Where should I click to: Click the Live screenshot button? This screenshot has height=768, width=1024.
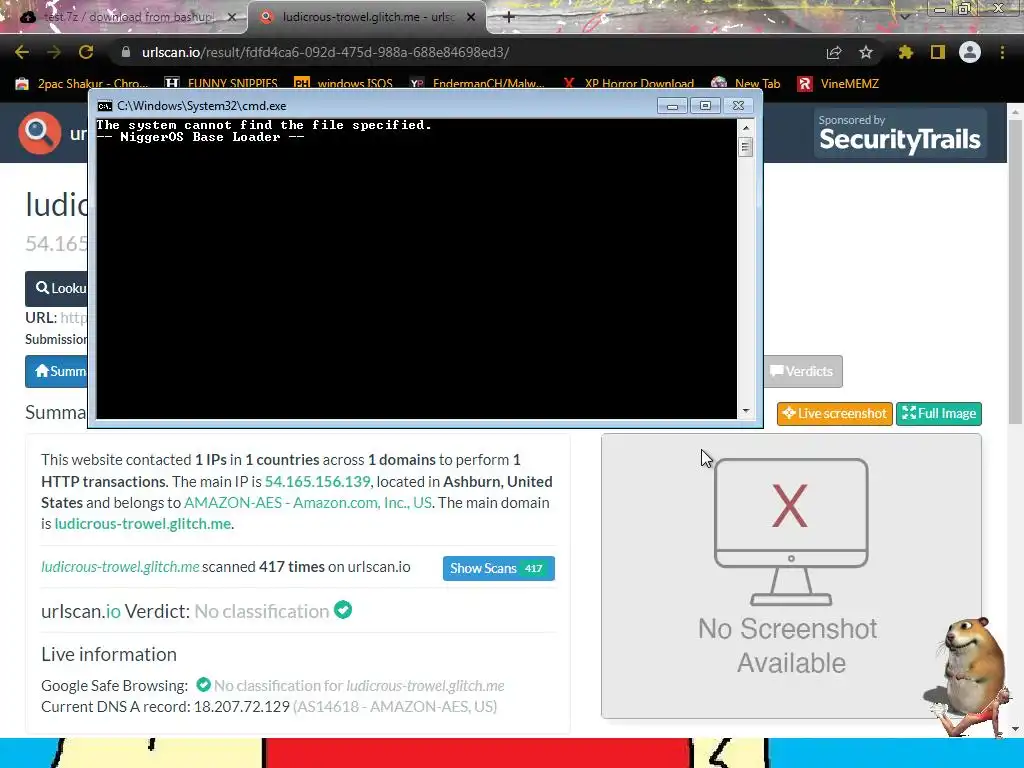click(835, 413)
